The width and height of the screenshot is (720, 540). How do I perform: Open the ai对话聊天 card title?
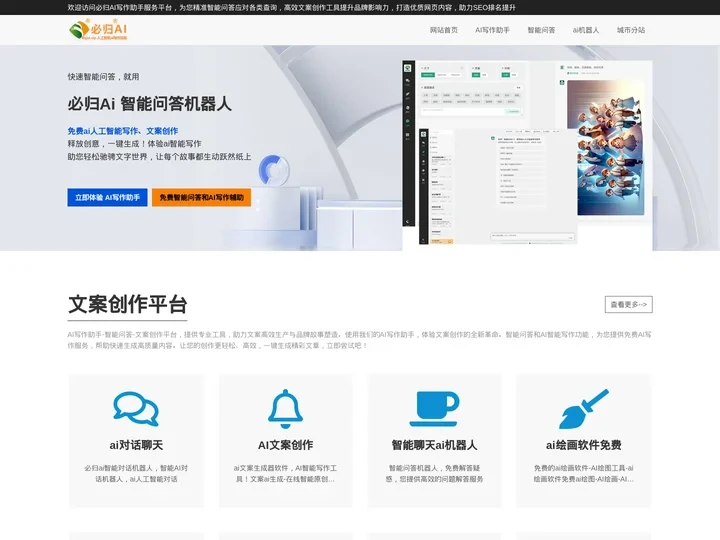[x=136, y=445]
